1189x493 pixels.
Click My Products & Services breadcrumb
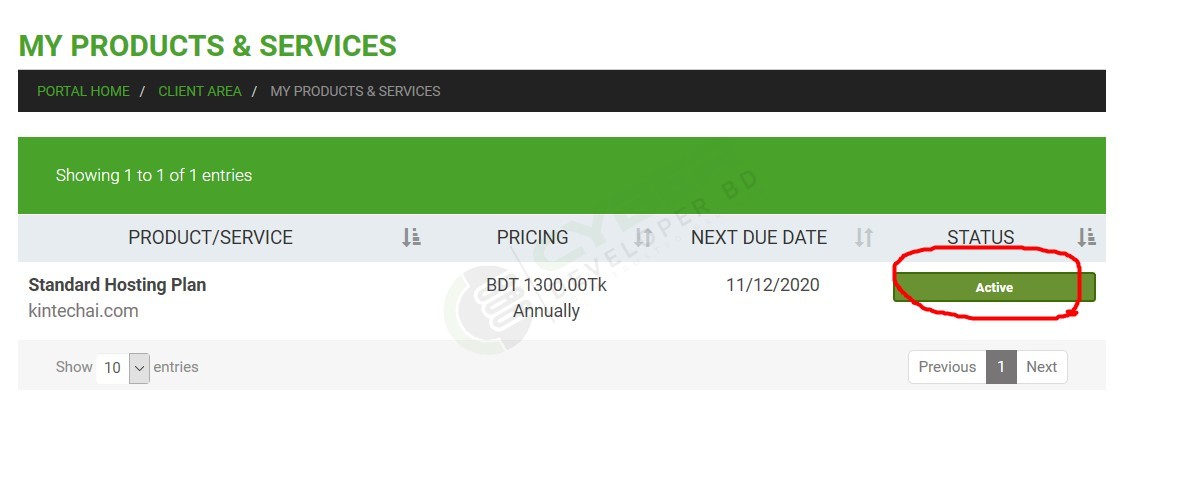click(355, 91)
